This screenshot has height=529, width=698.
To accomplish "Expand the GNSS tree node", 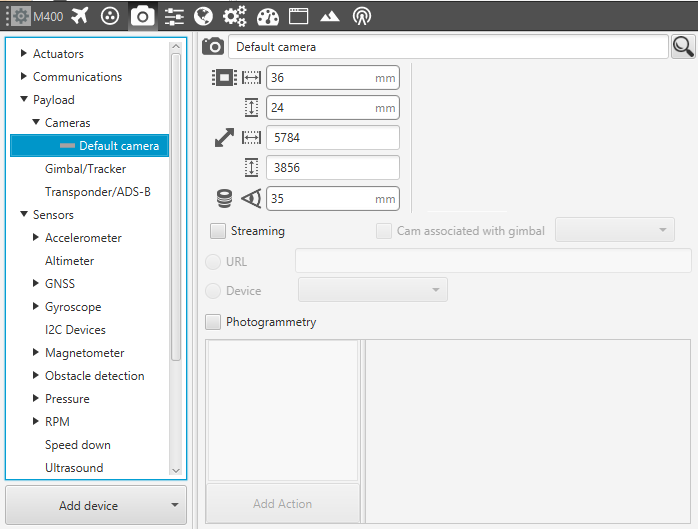I will pyautogui.click(x=36, y=283).
